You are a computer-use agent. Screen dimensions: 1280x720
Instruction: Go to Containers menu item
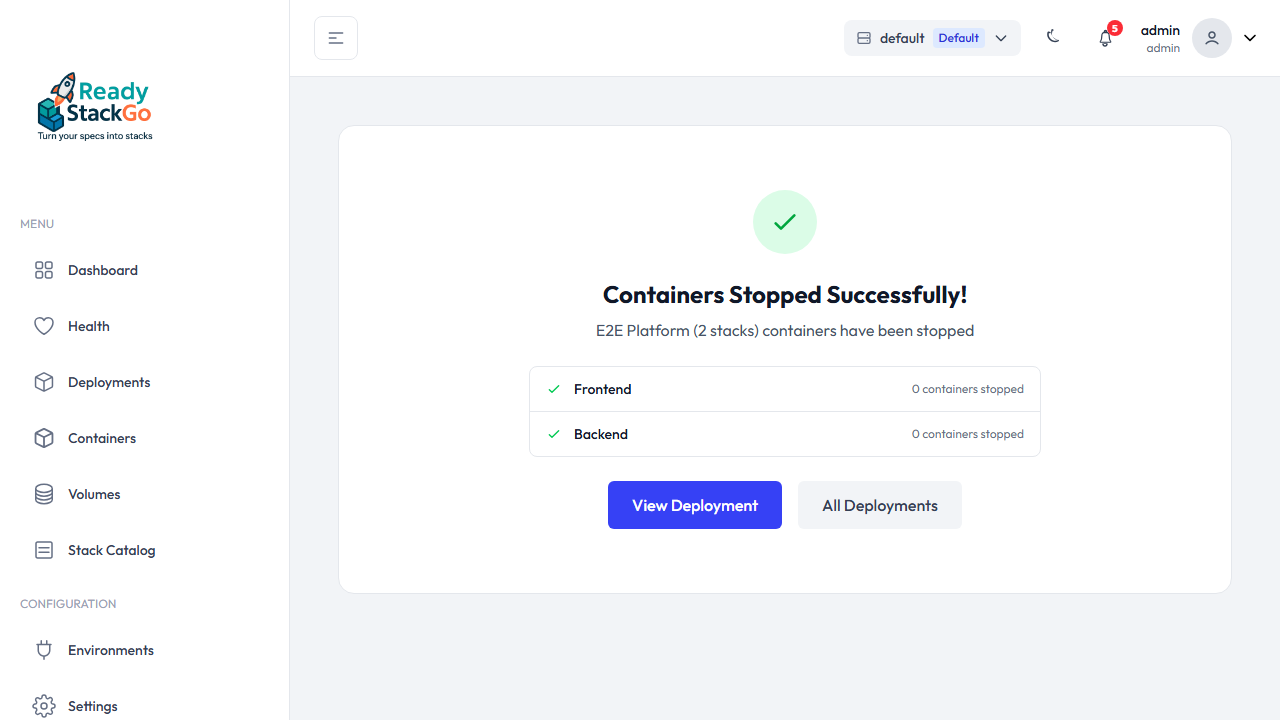pos(102,438)
